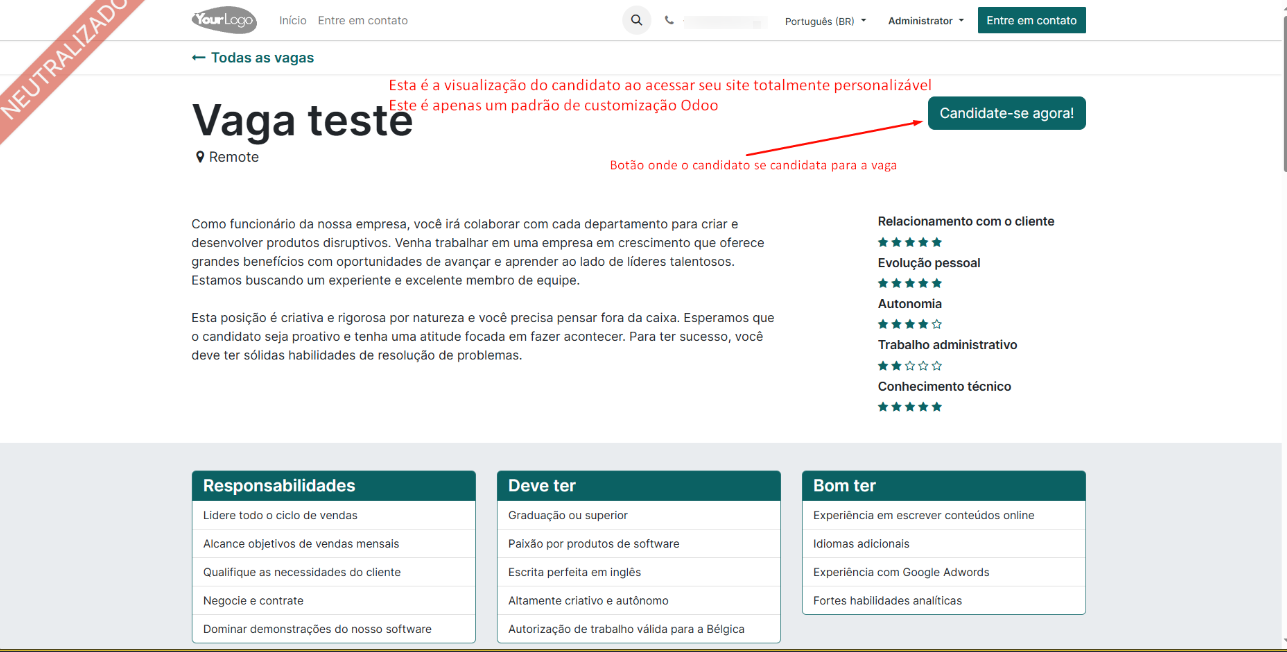The width and height of the screenshot is (1287, 652).
Task: Select Qualifique as necessidades do cliente
Action: point(334,572)
